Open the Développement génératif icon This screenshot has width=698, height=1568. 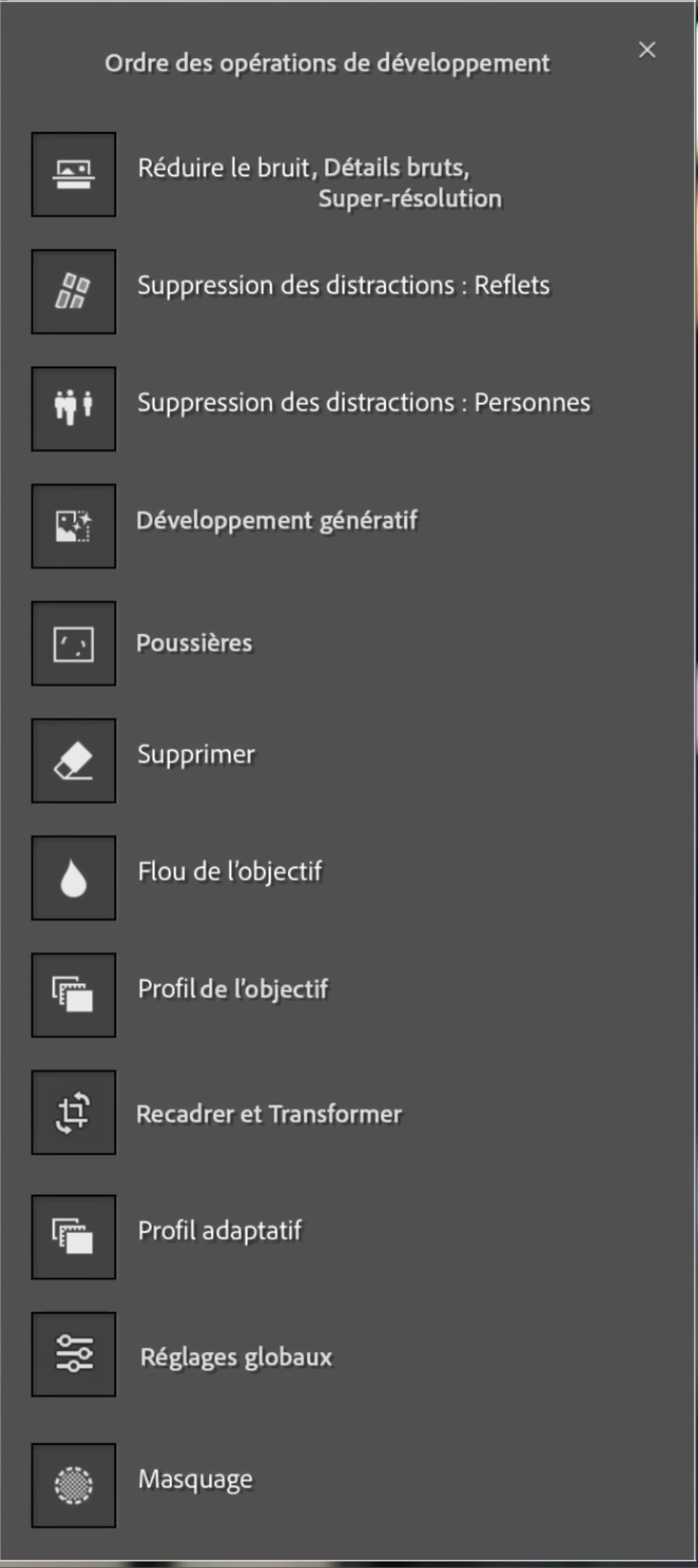74,526
